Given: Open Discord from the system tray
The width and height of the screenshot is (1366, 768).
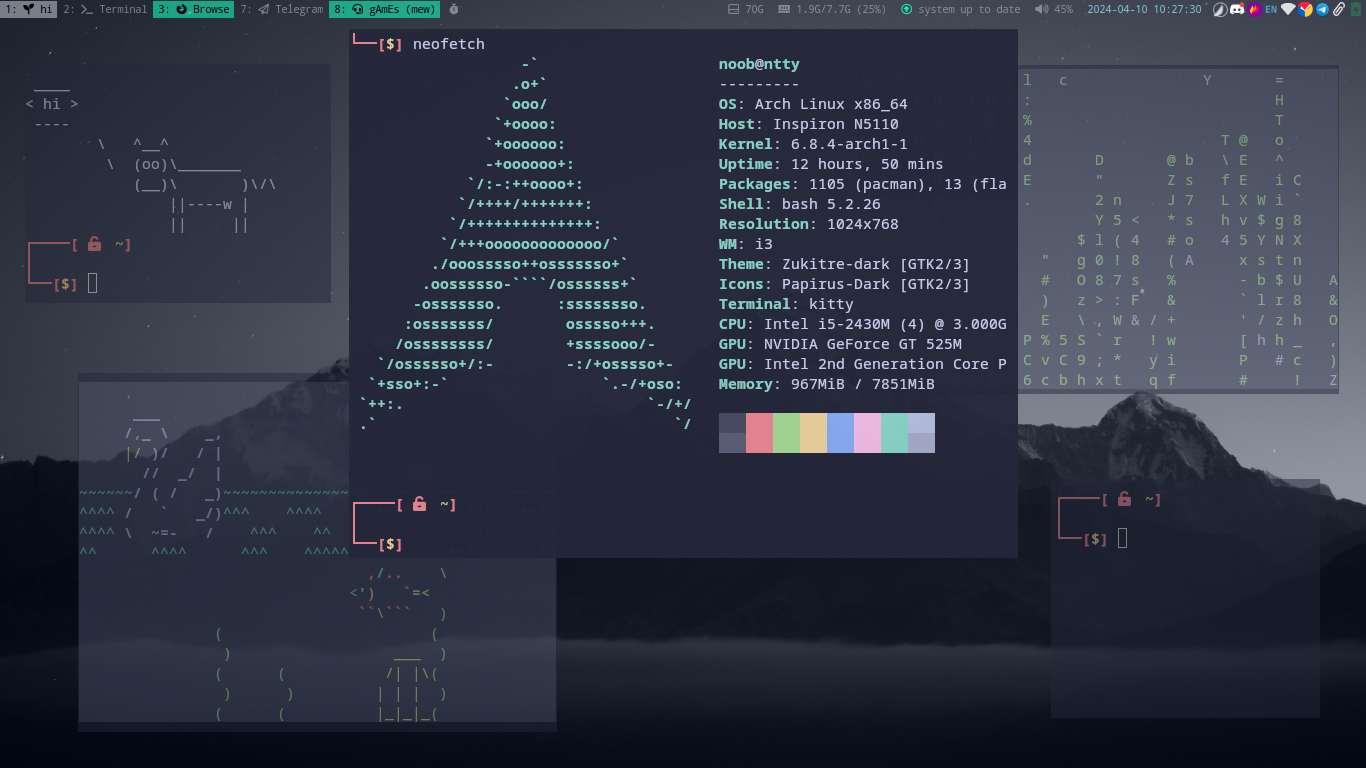Looking at the screenshot, I should [x=1237, y=9].
